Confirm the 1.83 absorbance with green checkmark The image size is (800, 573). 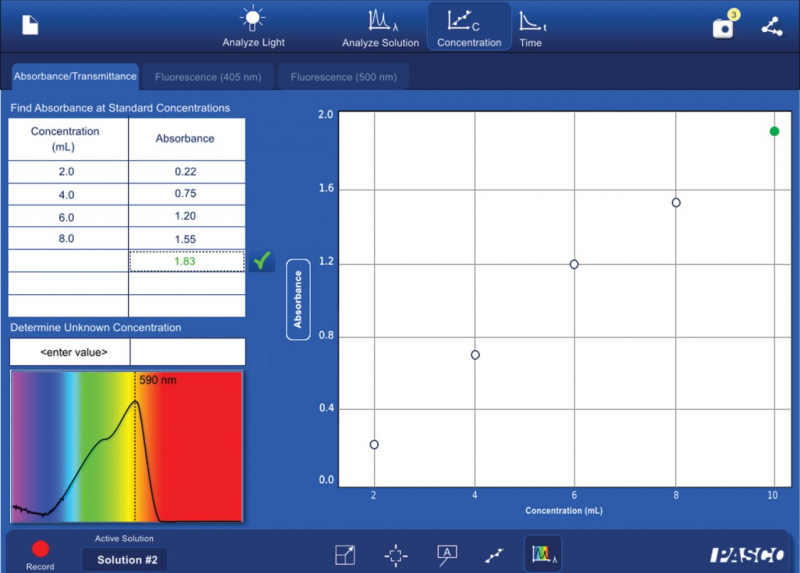262,261
